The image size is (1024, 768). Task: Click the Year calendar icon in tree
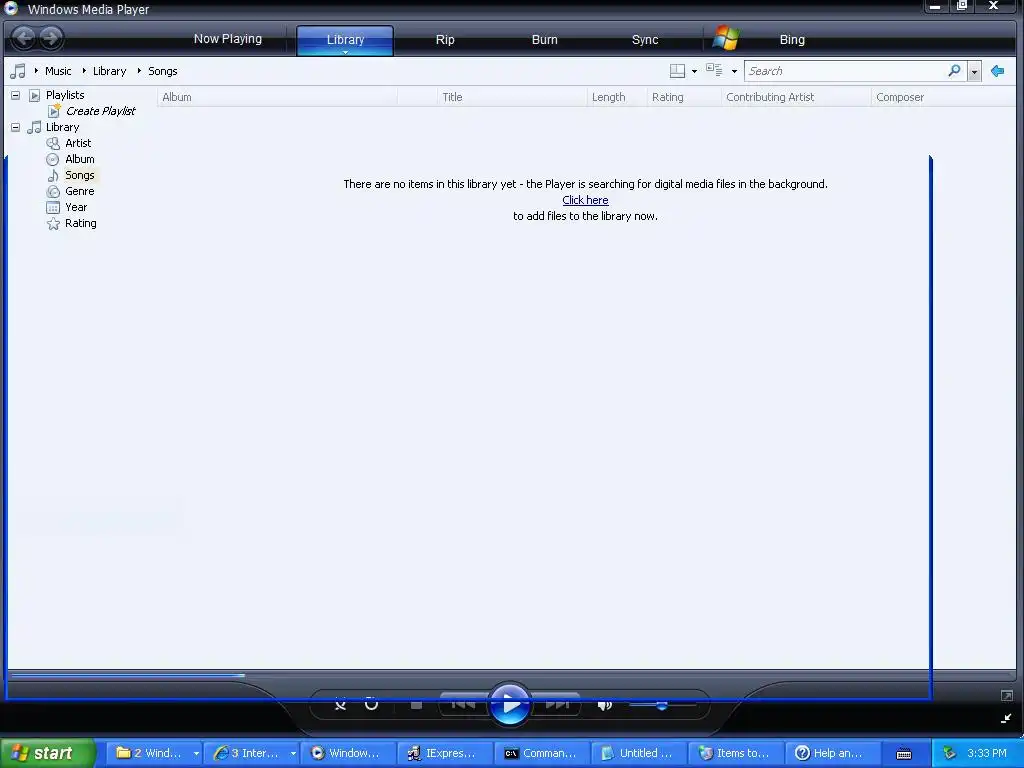pos(53,208)
